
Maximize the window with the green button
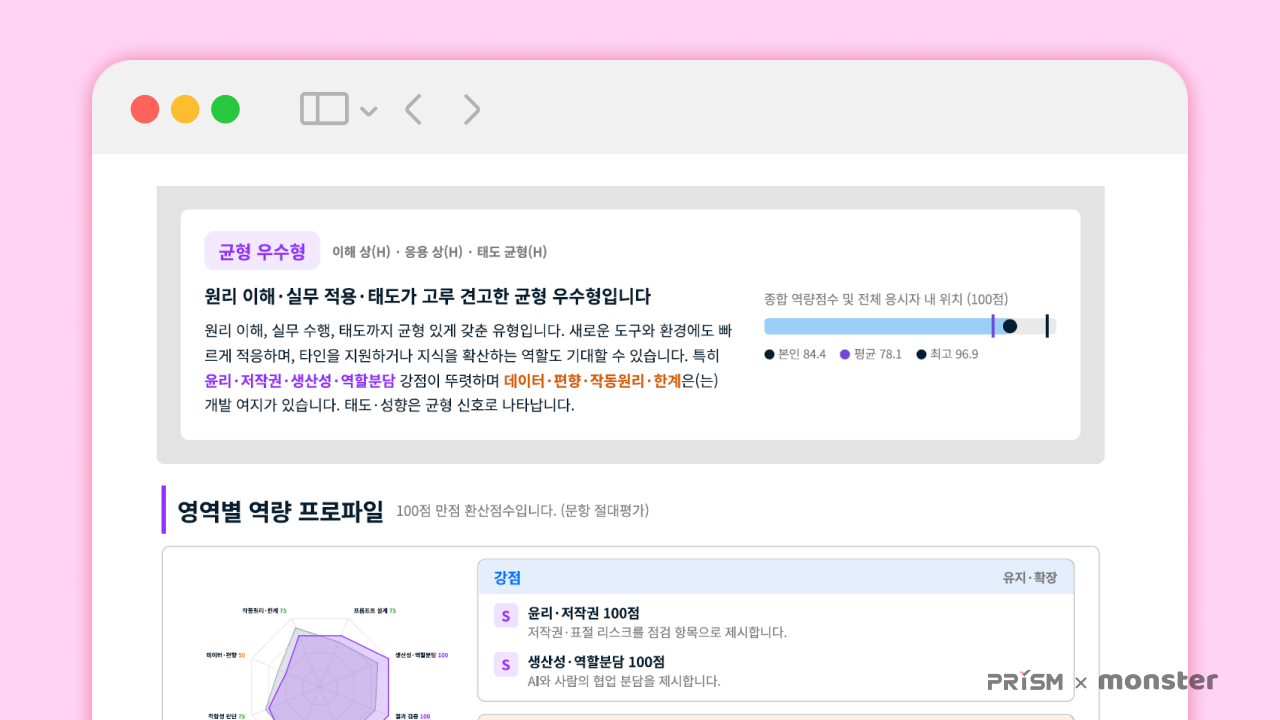(225, 109)
